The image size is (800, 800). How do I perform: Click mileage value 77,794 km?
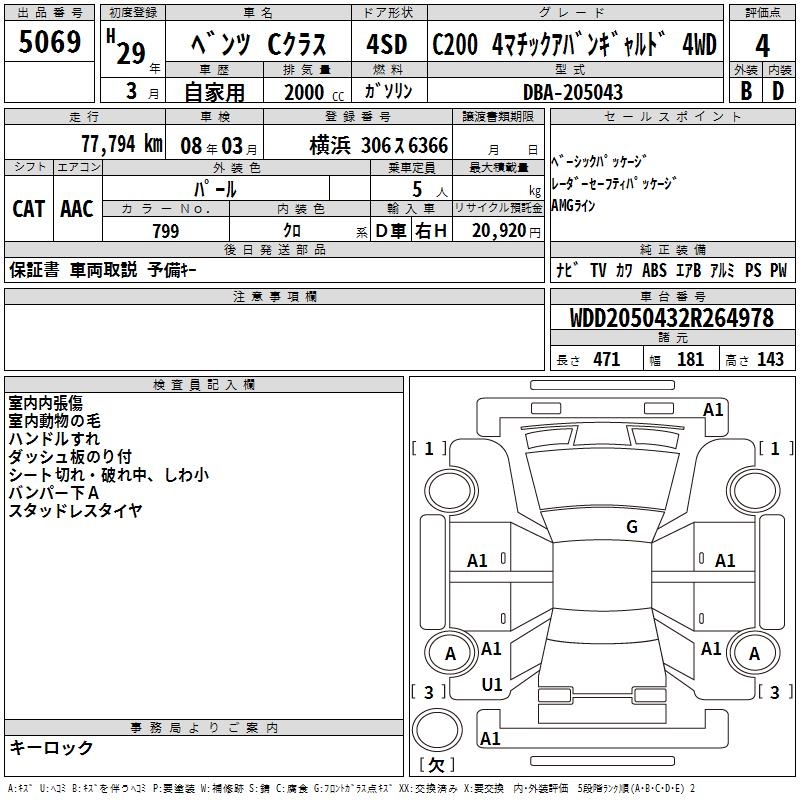pyautogui.click(x=122, y=144)
